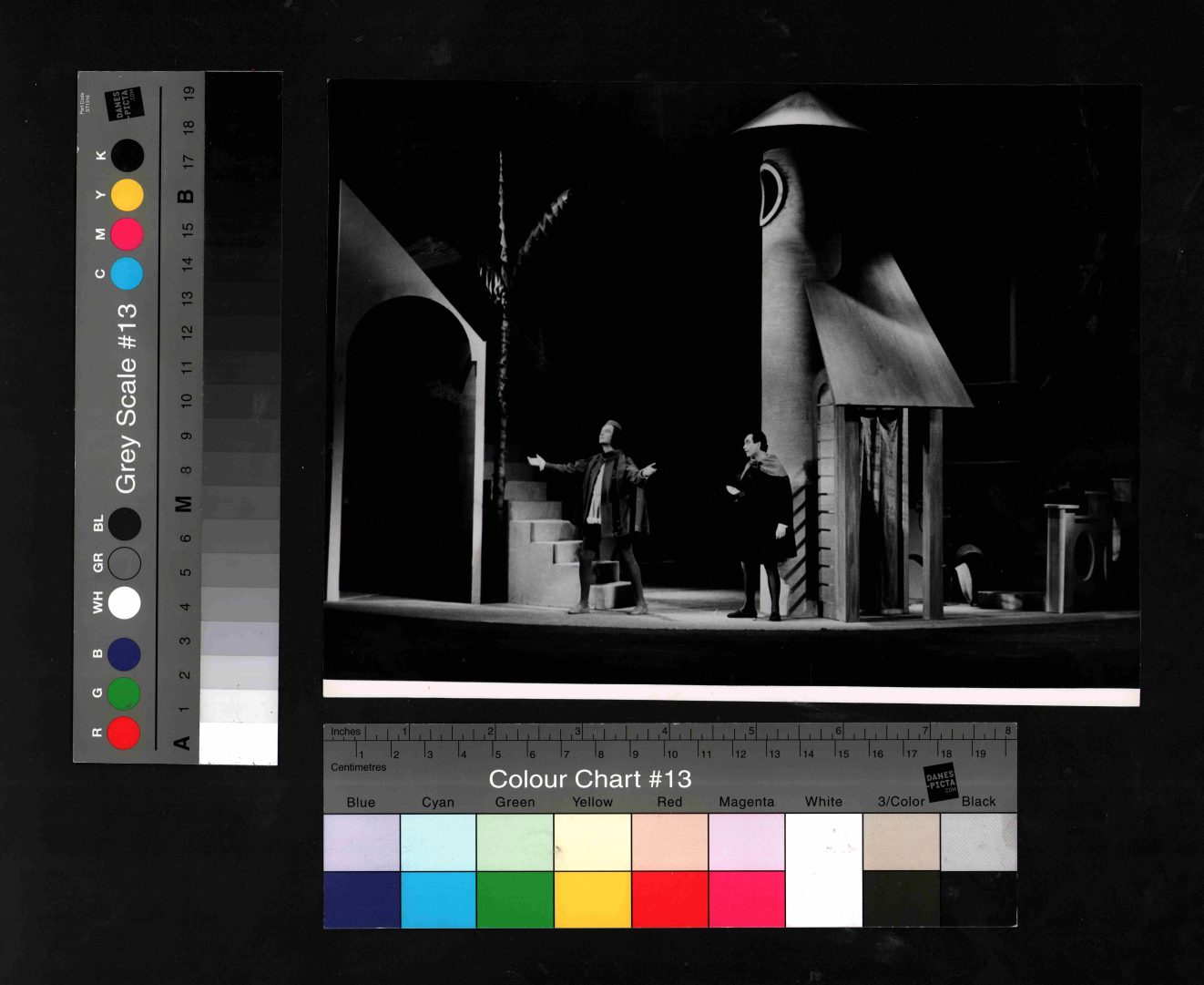Click the 'Grey Scale #13' title text

point(127,398)
